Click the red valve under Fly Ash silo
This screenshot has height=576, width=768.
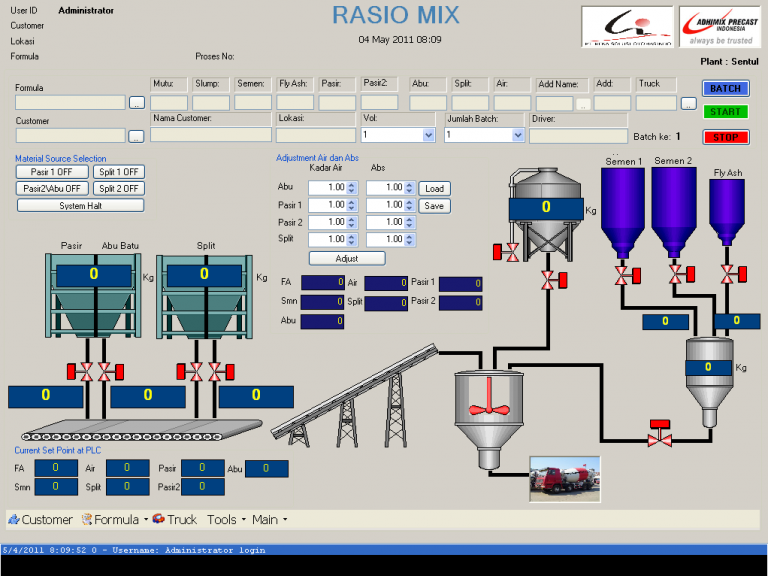(x=729, y=273)
